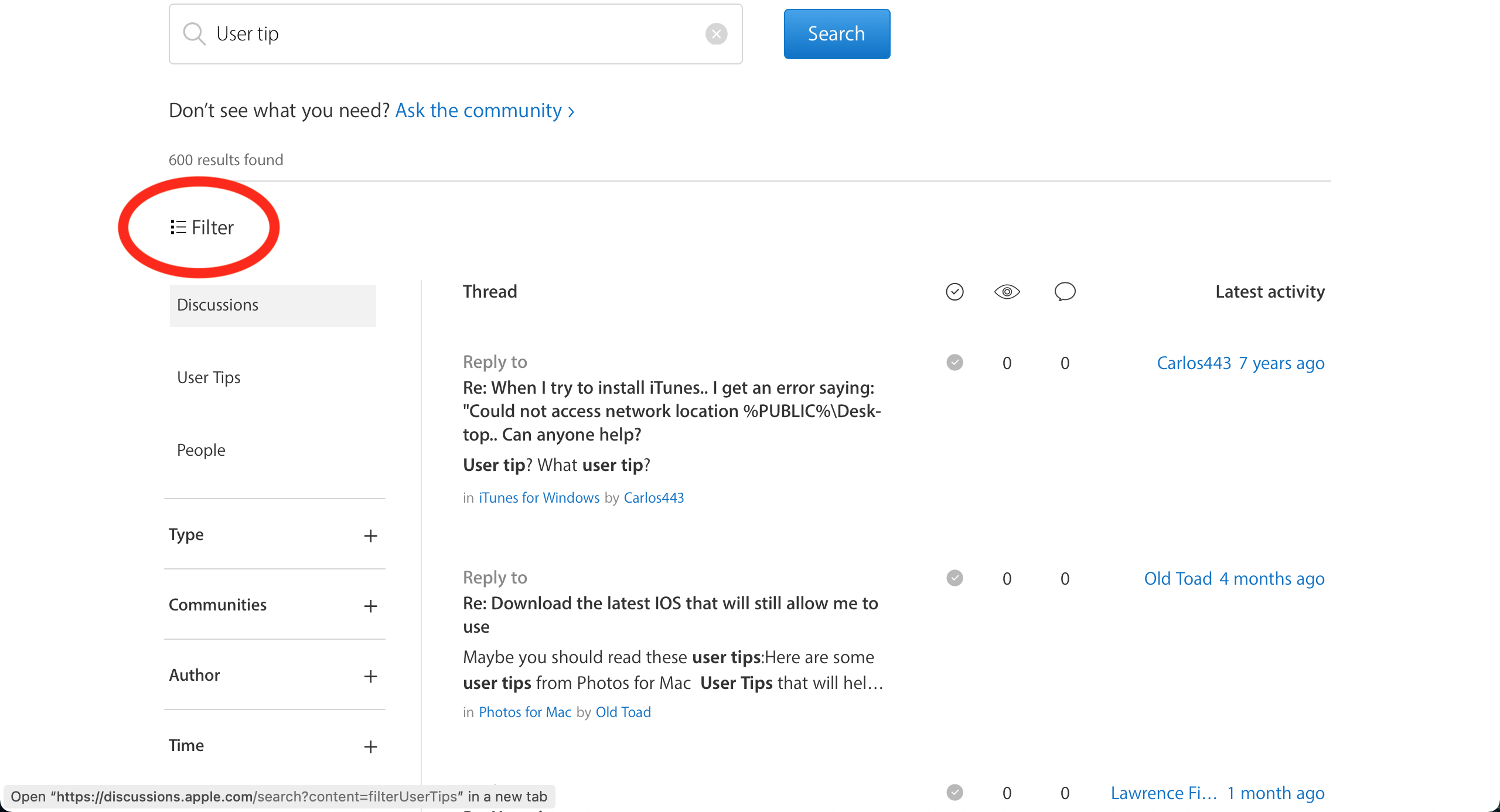Expand the Communities filter section
1500x812 pixels.
click(370, 606)
